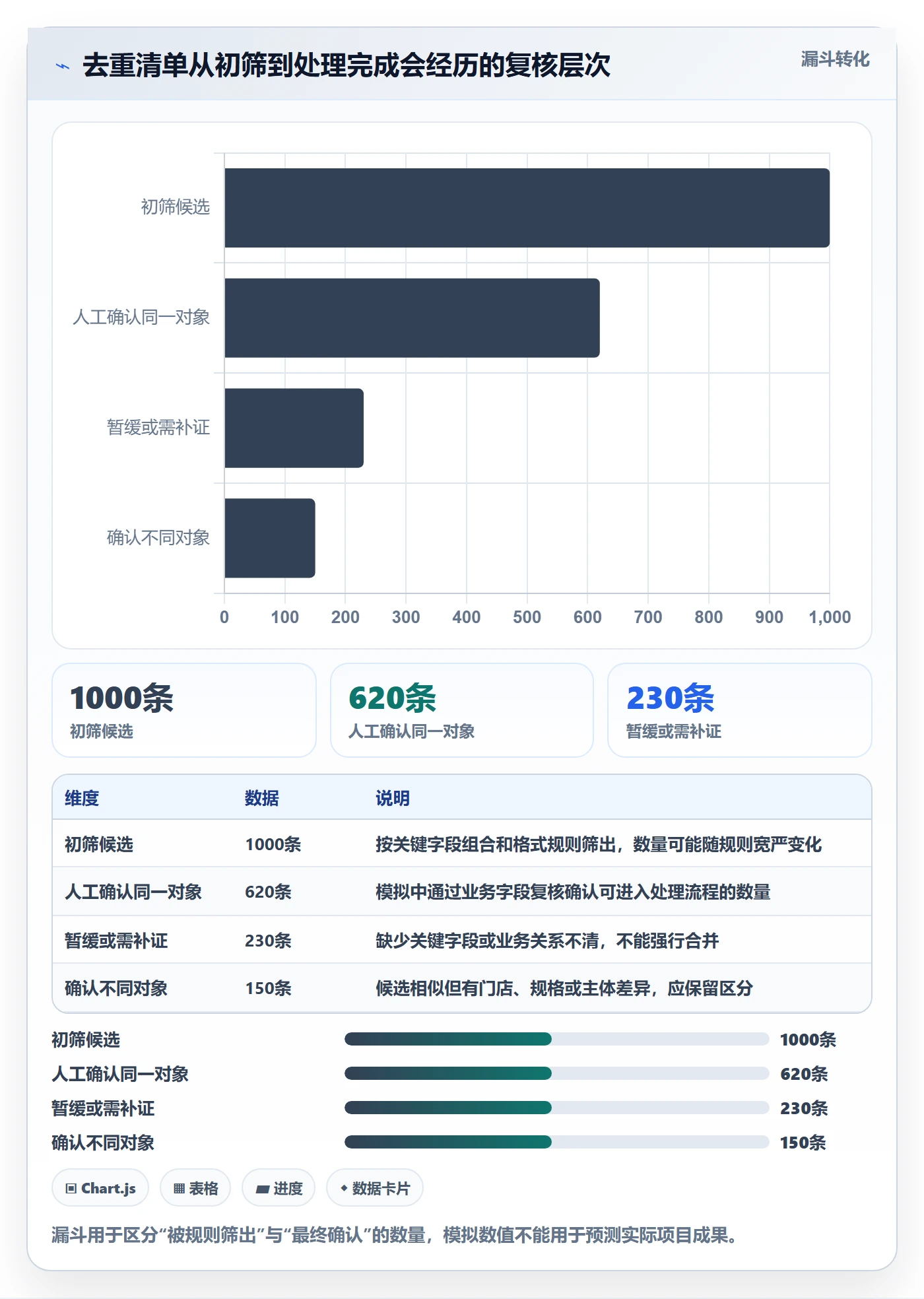Click the 150条 value beside progress bar
Viewport: 924px width, 1299px height.
tap(803, 1143)
